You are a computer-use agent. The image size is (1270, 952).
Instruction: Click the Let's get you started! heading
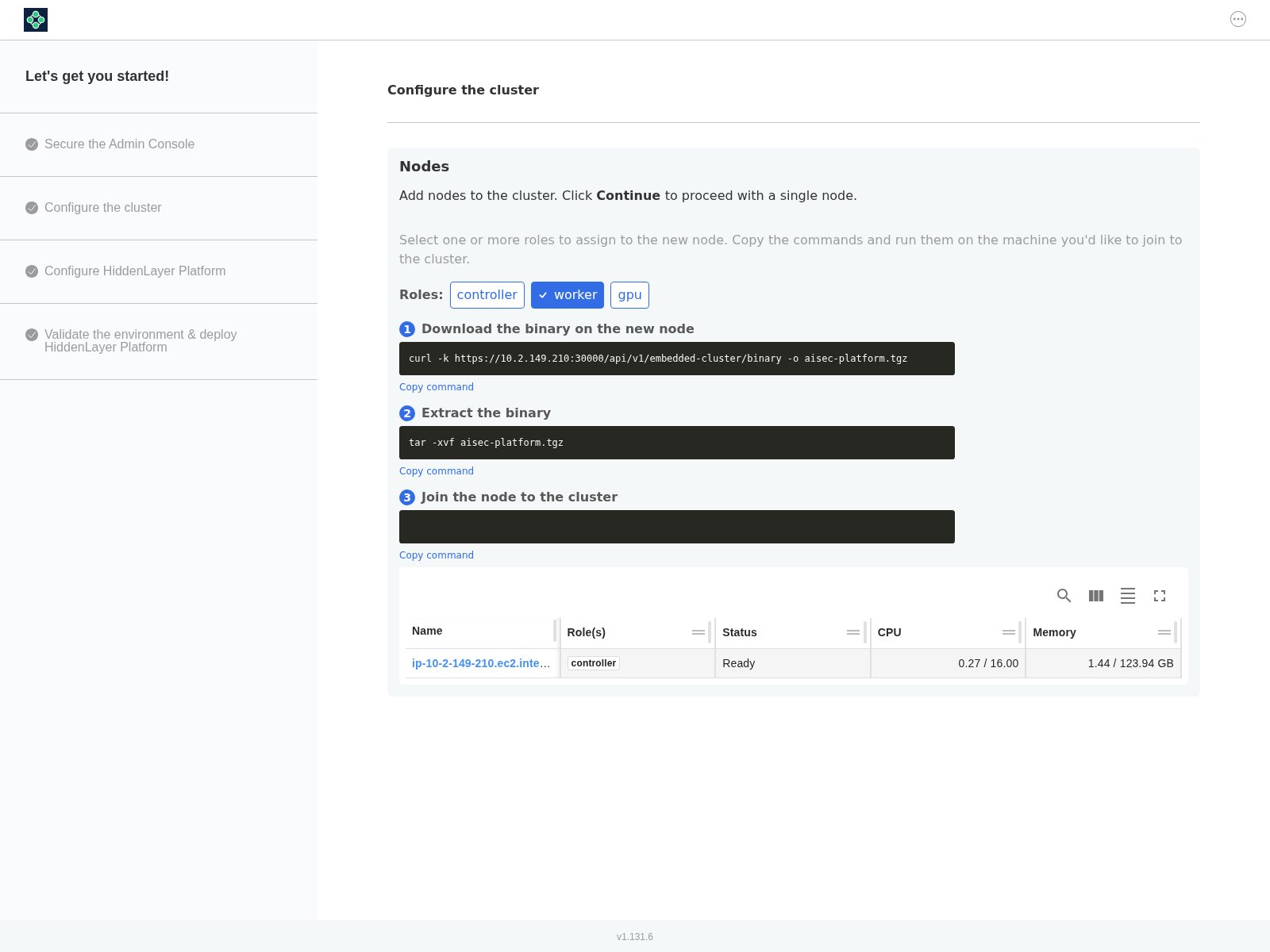pyautogui.click(x=97, y=76)
